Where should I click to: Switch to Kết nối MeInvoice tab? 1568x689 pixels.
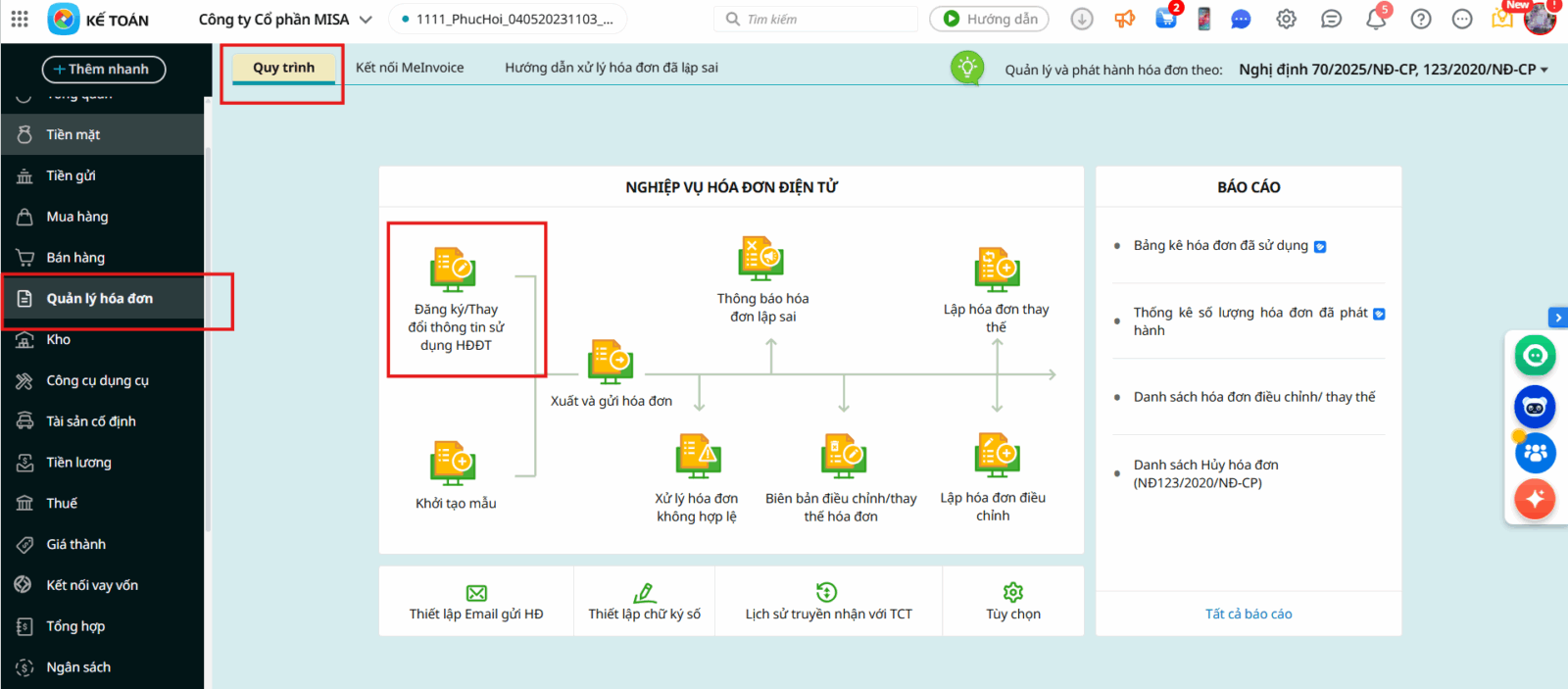click(410, 68)
